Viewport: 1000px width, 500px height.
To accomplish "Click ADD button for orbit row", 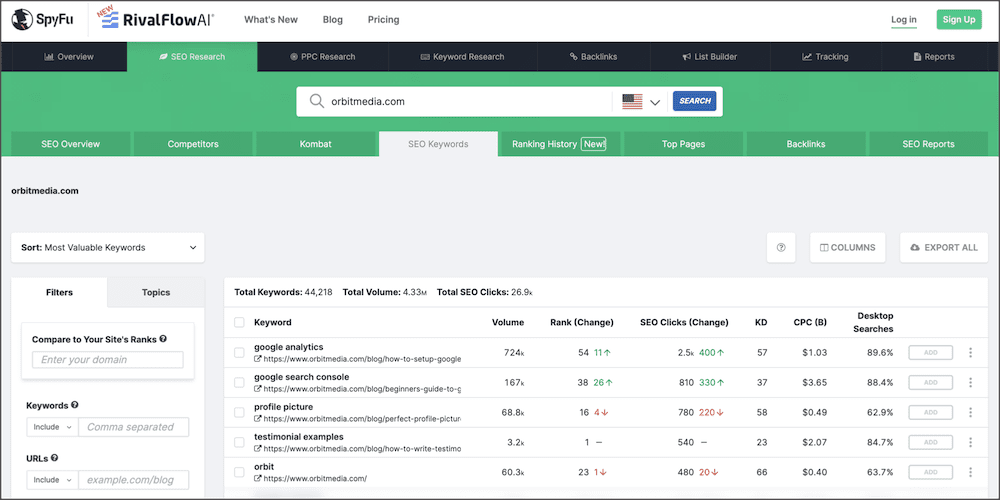I will [x=930, y=472].
